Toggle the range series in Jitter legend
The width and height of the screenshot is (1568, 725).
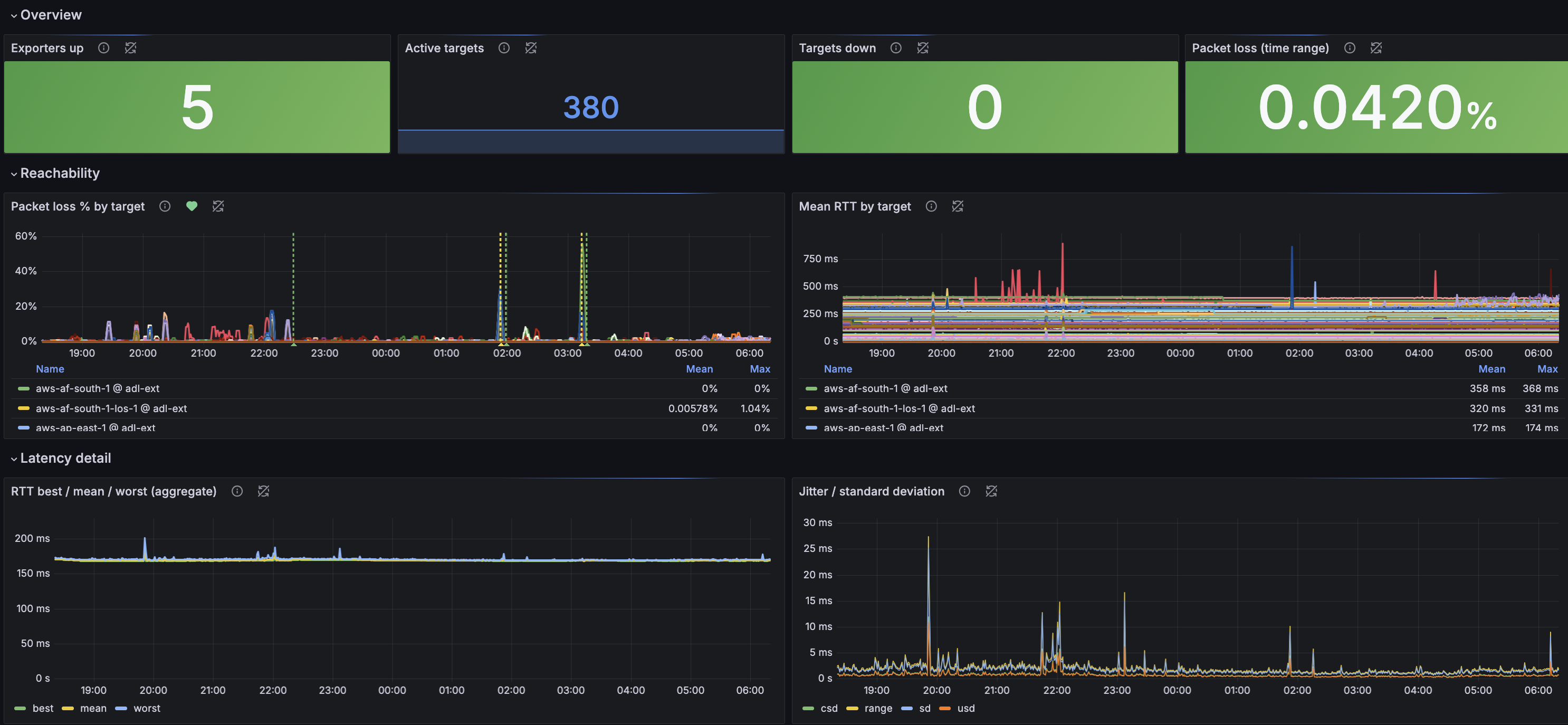coord(878,709)
